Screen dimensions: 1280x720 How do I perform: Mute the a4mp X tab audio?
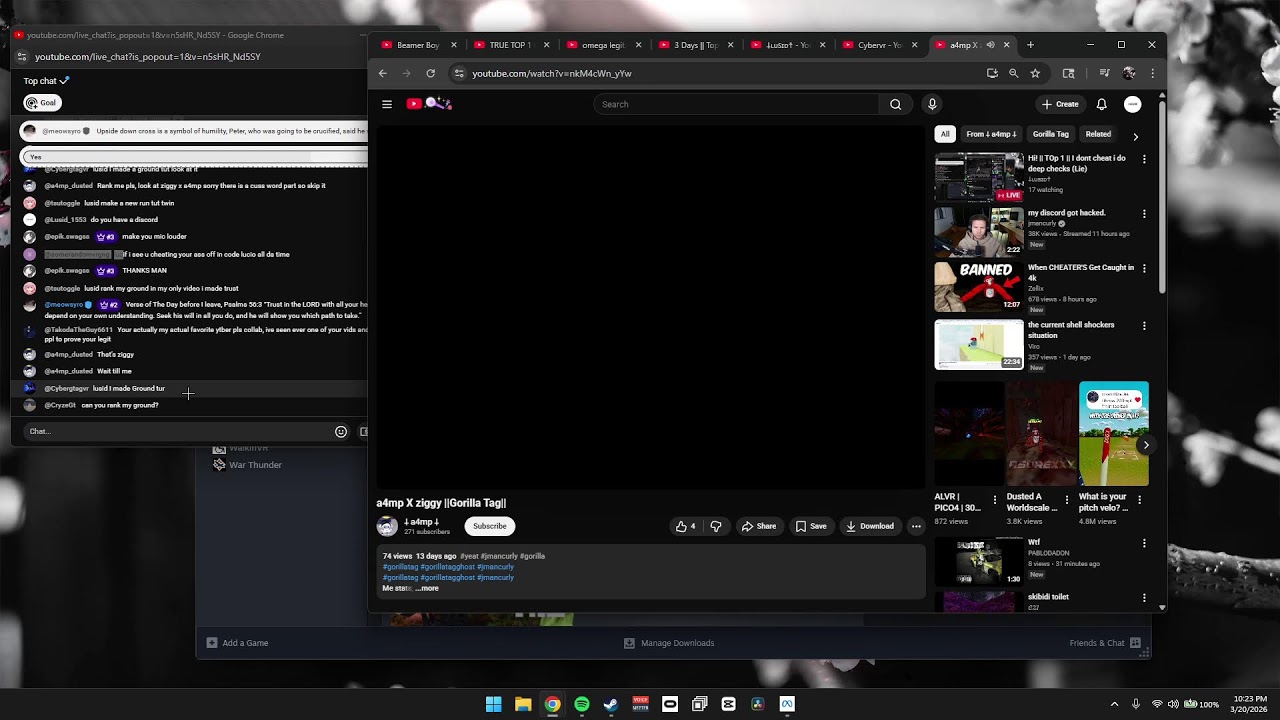990,45
